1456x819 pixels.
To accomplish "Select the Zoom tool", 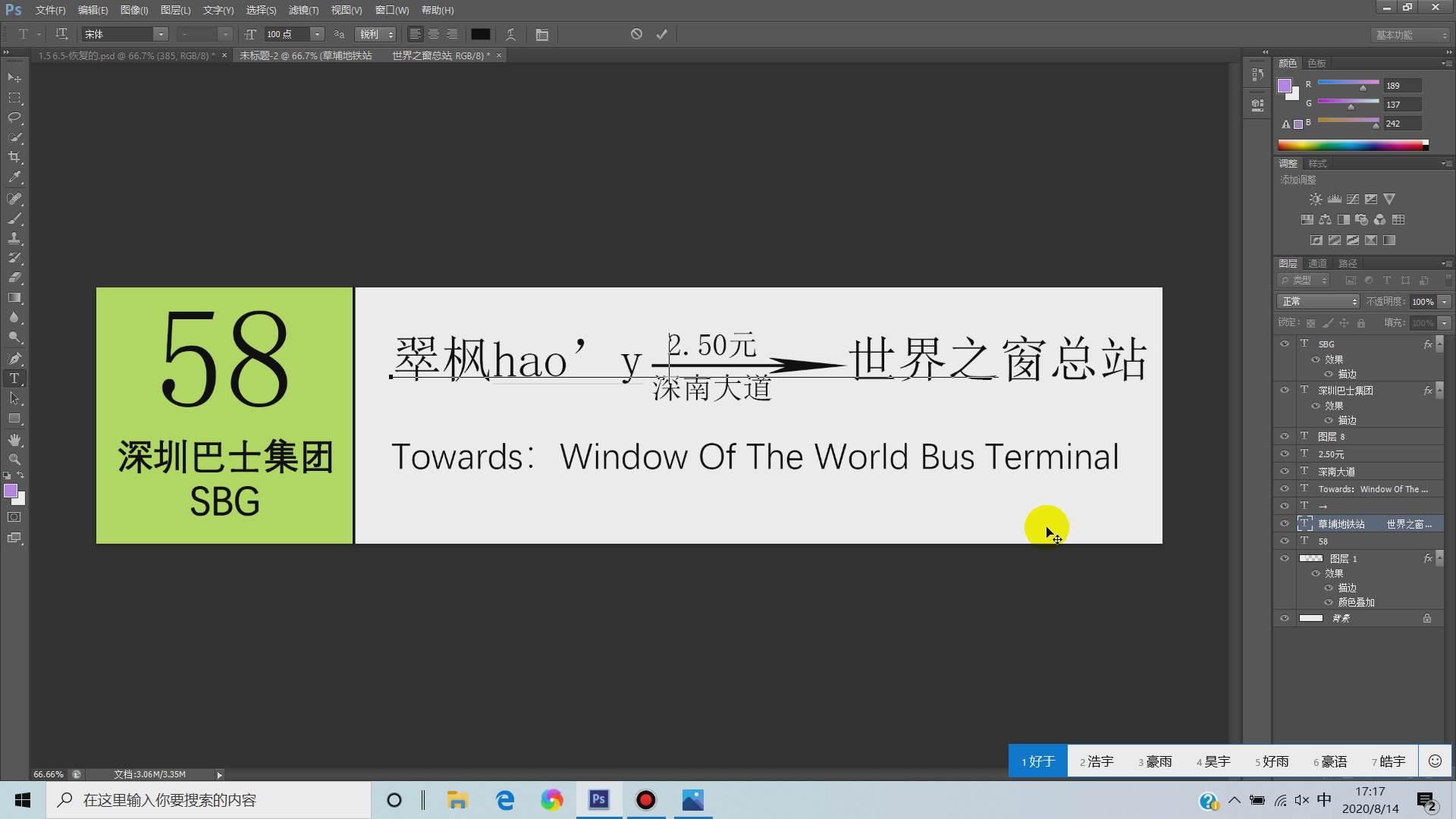I will [x=14, y=460].
